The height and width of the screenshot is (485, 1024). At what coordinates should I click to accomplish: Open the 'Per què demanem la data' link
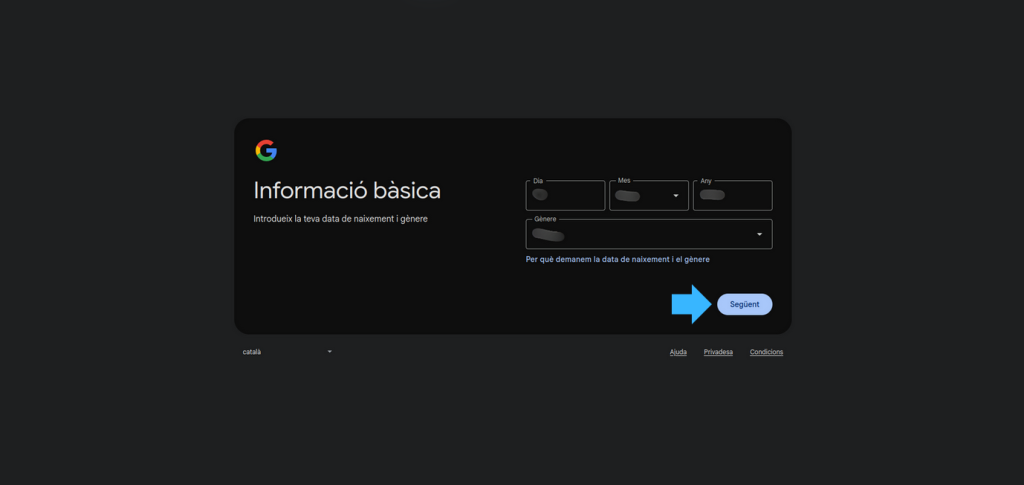click(617, 259)
